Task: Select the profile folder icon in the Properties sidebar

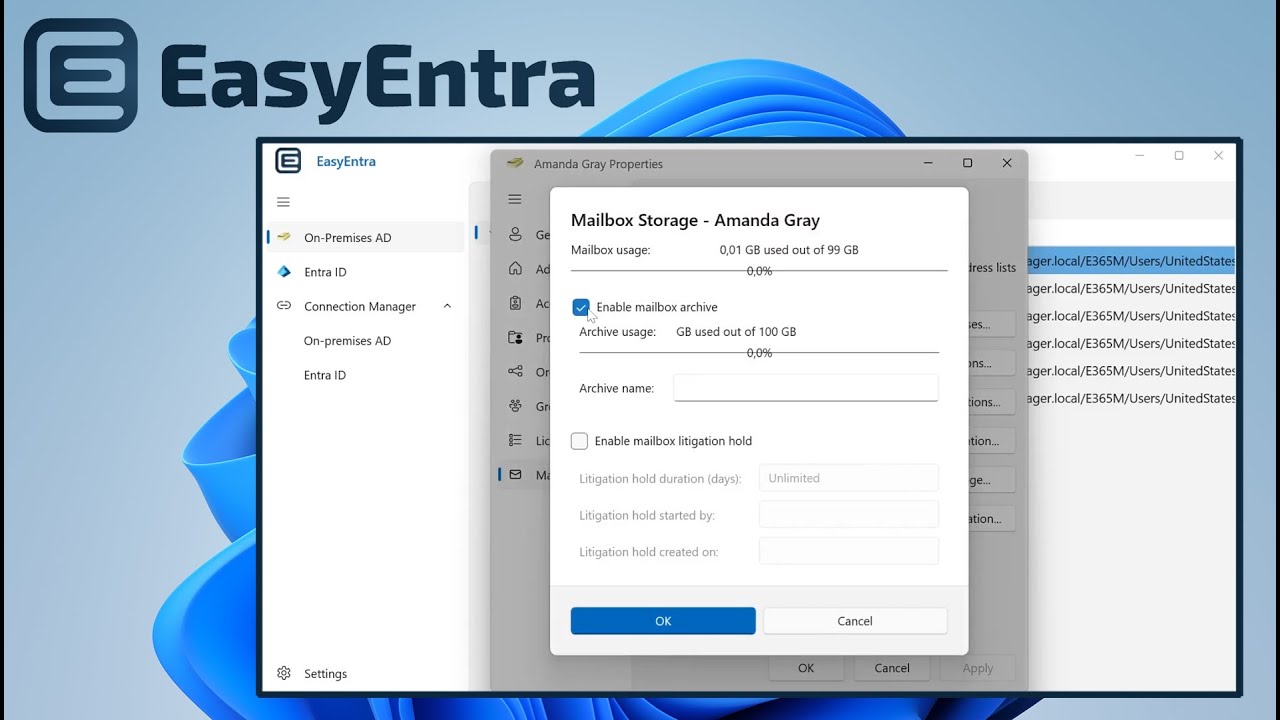Action: tap(515, 337)
